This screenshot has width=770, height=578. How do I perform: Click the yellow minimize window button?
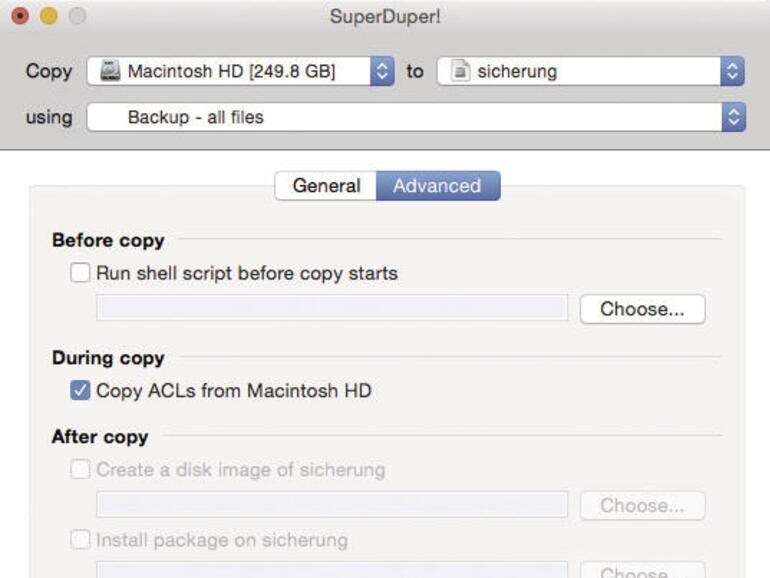(x=48, y=17)
